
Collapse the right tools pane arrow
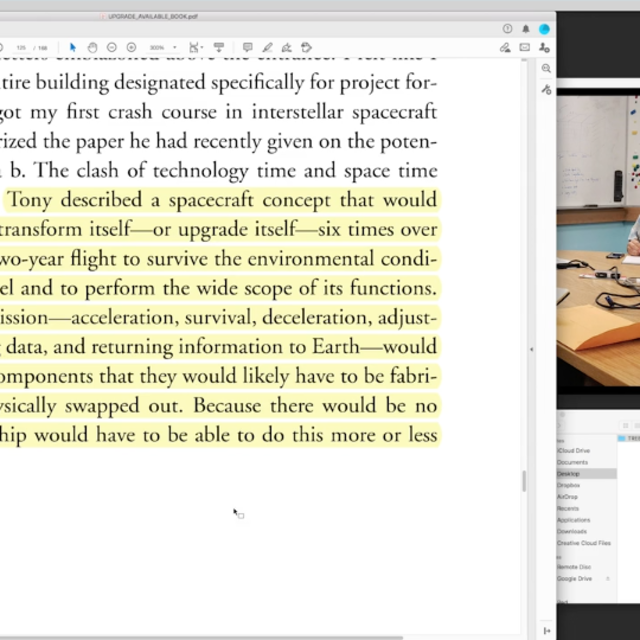531,350
